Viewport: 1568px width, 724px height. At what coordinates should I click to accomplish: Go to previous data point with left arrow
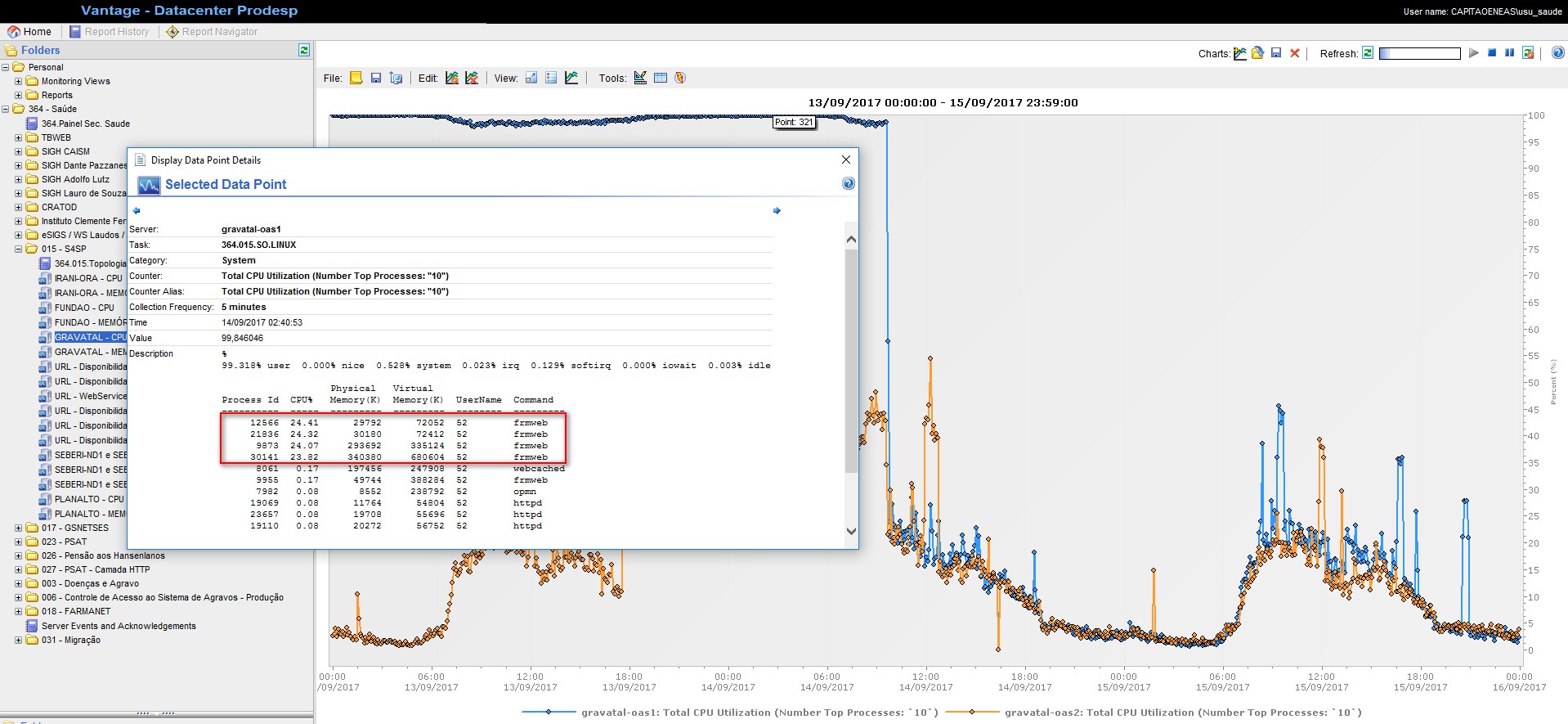click(x=137, y=211)
